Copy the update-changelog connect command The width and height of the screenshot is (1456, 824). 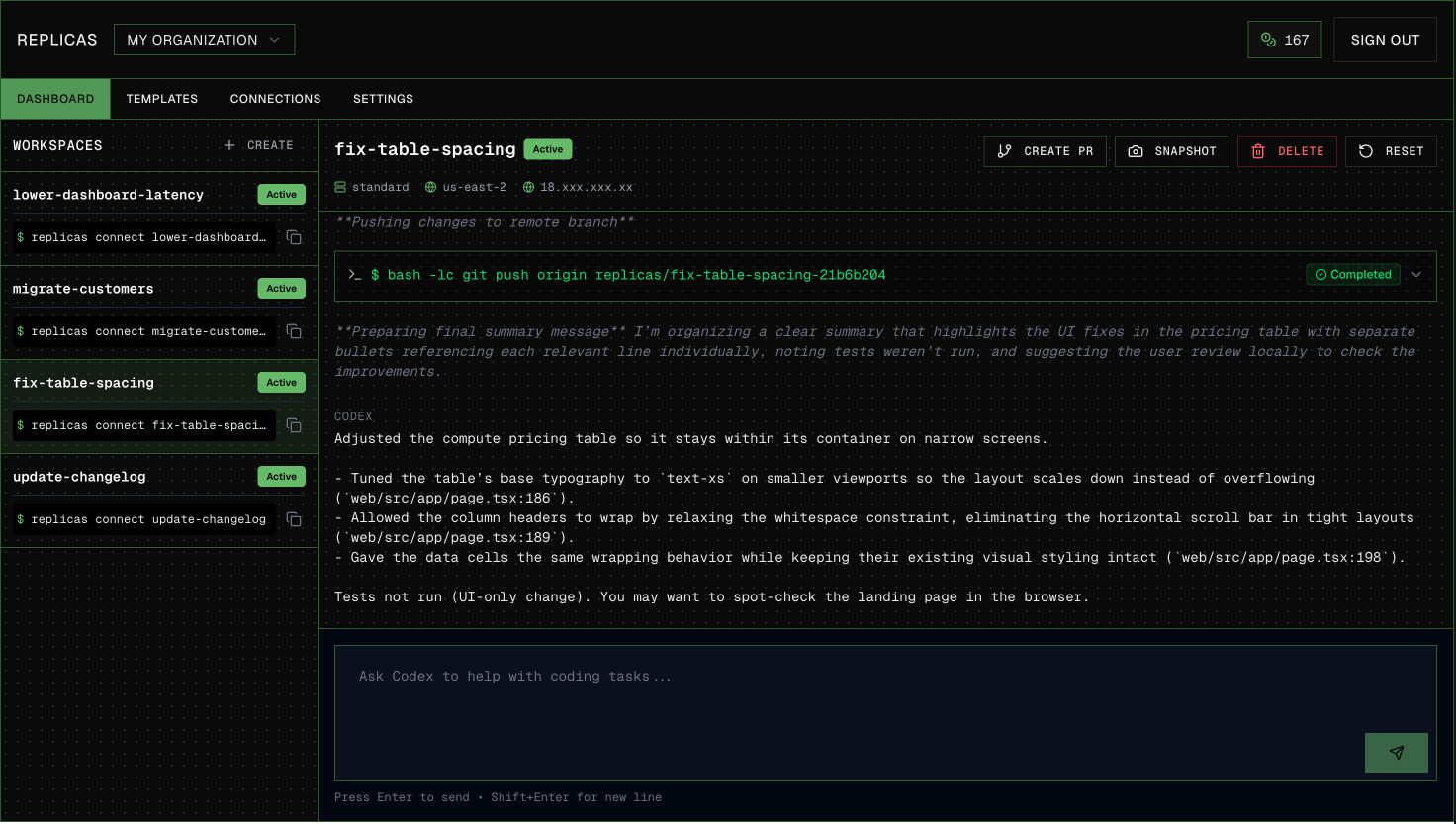point(294,519)
